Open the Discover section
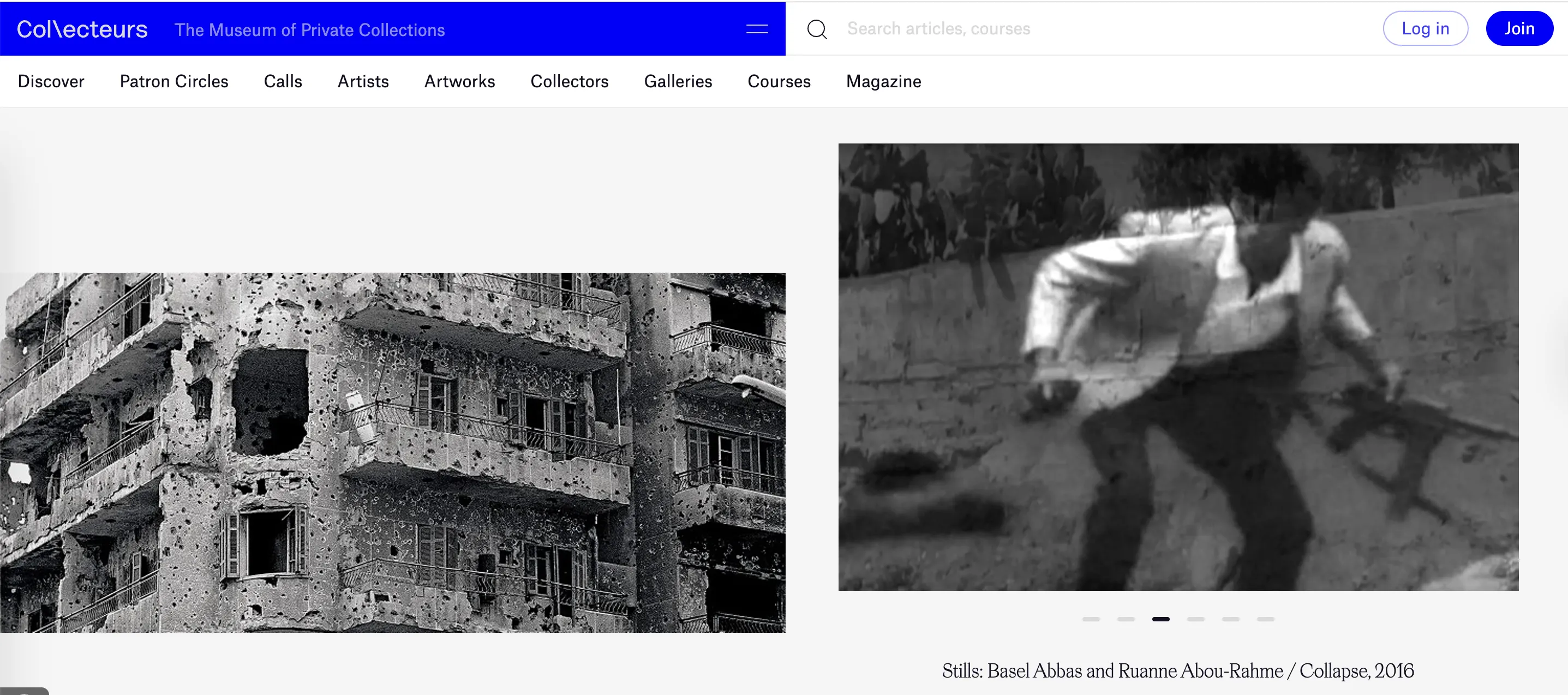 pos(51,81)
